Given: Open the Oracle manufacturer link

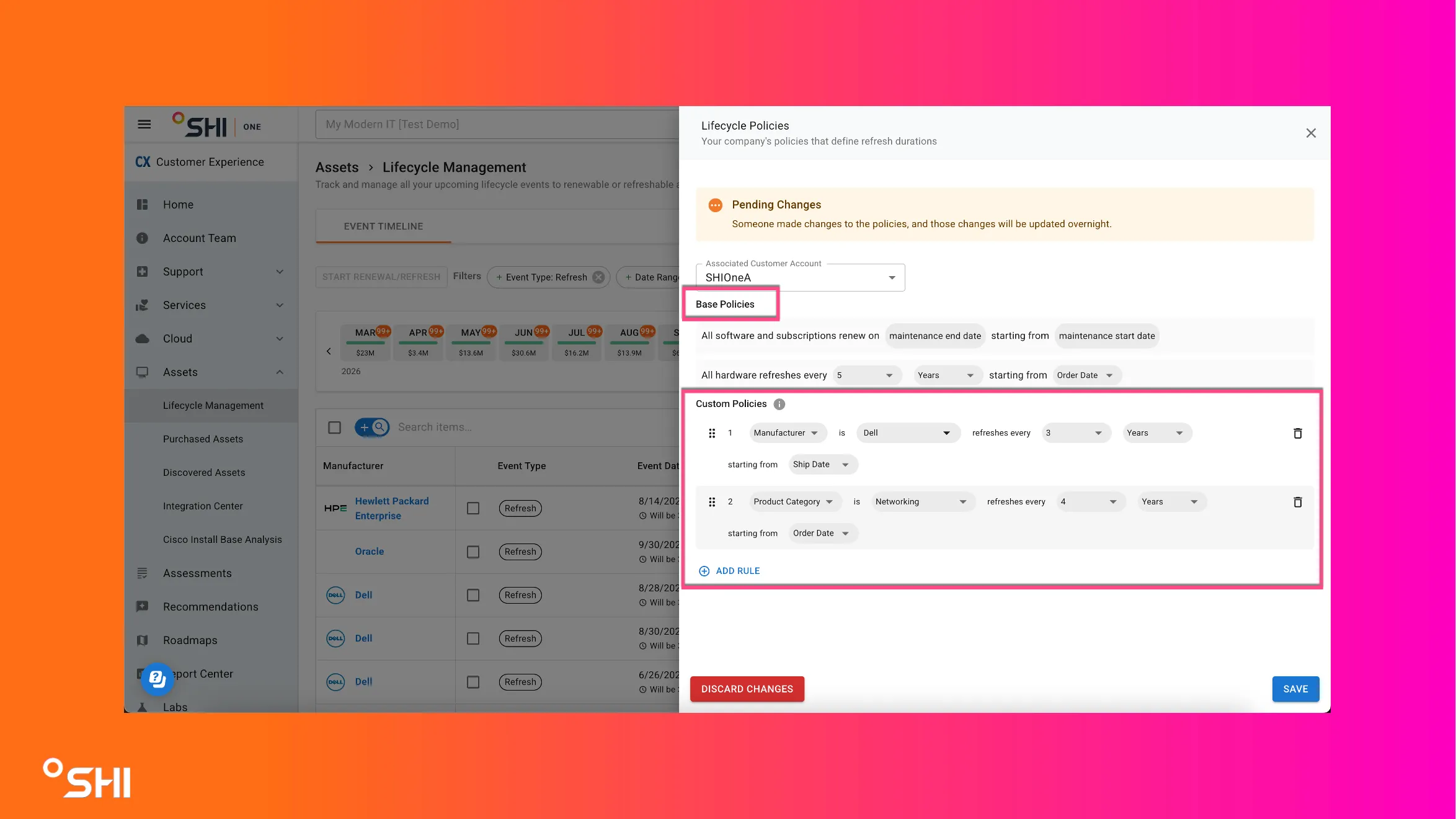Looking at the screenshot, I should 369,552.
